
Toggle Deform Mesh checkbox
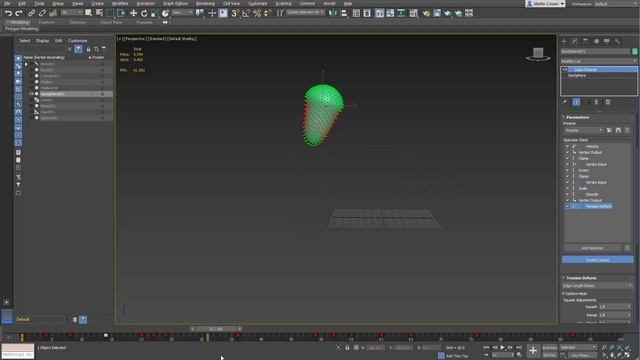tap(564, 293)
